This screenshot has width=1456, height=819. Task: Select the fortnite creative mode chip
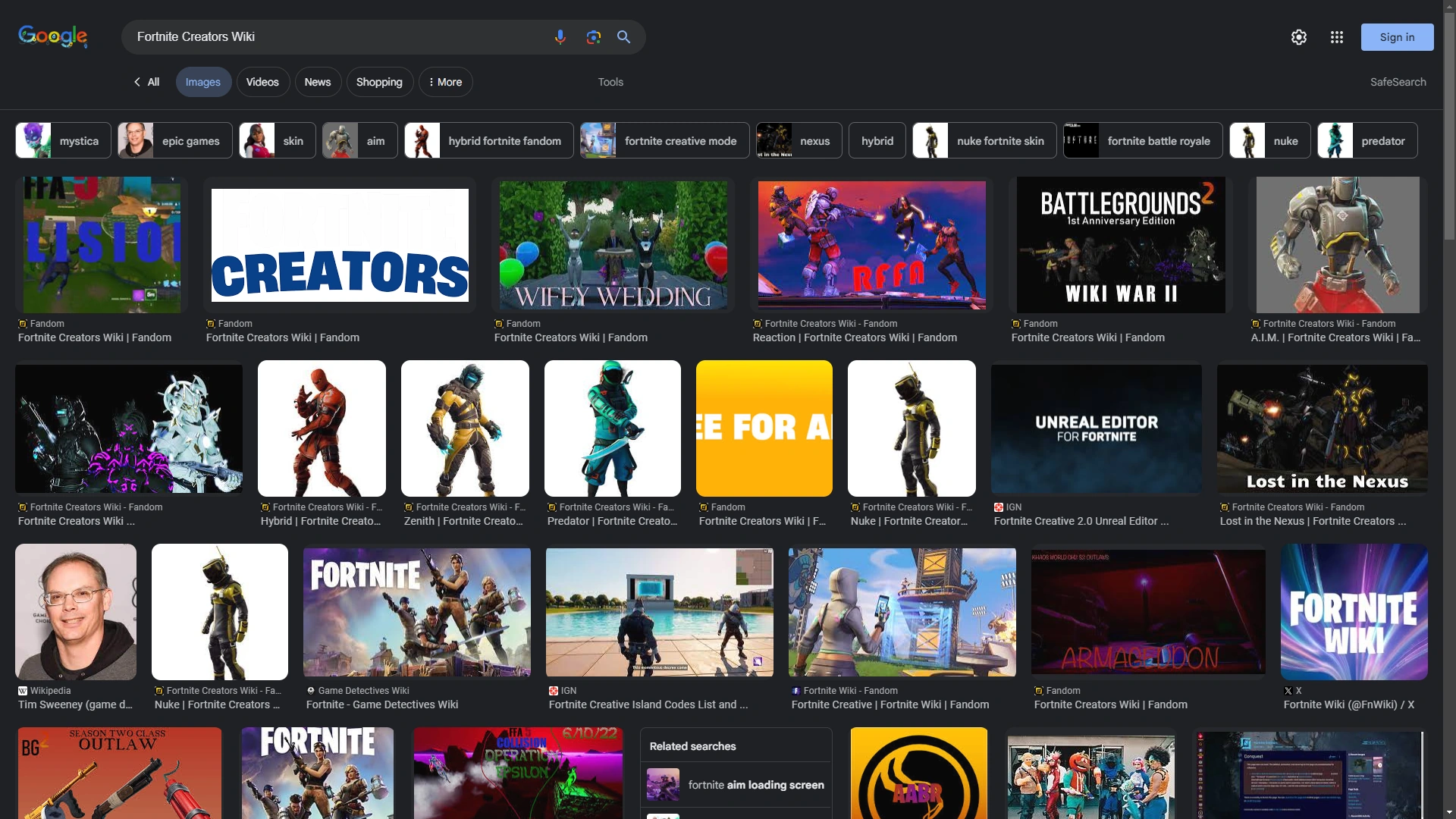pyautogui.click(x=664, y=141)
